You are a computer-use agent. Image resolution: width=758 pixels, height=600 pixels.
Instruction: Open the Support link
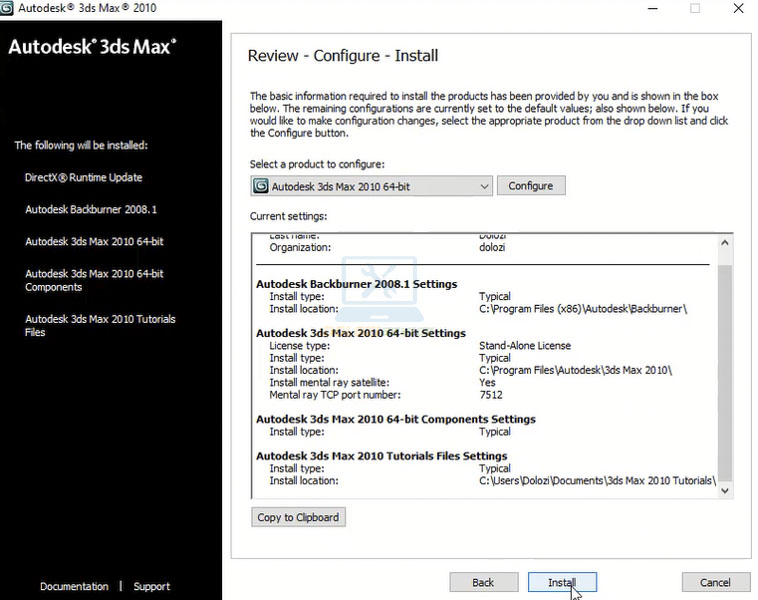(x=152, y=587)
